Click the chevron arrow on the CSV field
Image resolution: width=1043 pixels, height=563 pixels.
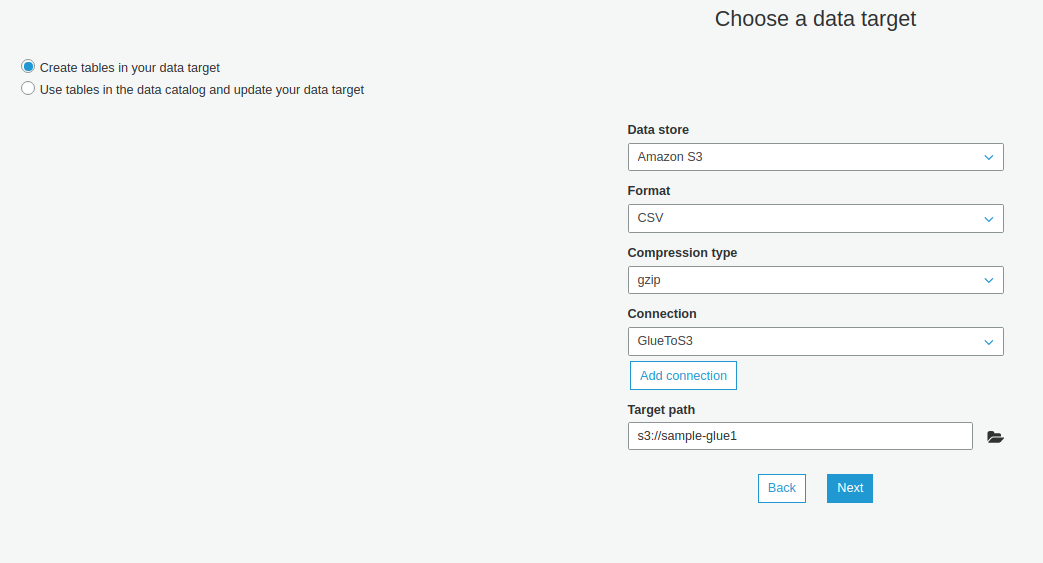(x=988, y=219)
